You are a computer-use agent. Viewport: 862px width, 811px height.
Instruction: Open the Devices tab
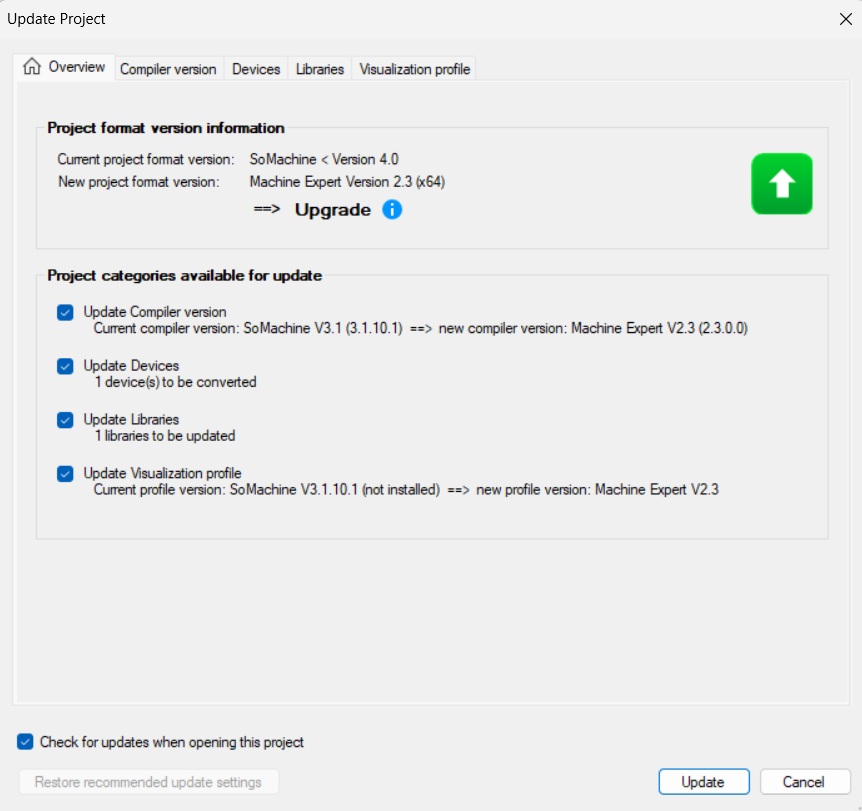[x=256, y=69]
